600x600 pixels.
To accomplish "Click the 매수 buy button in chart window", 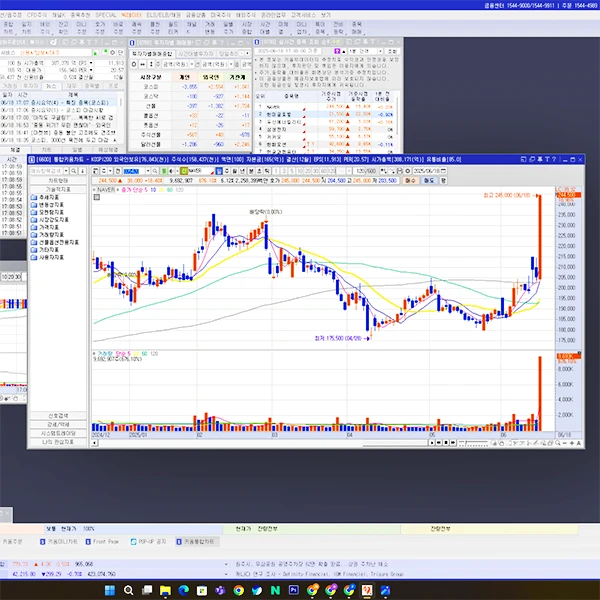I will coord(410,181).
